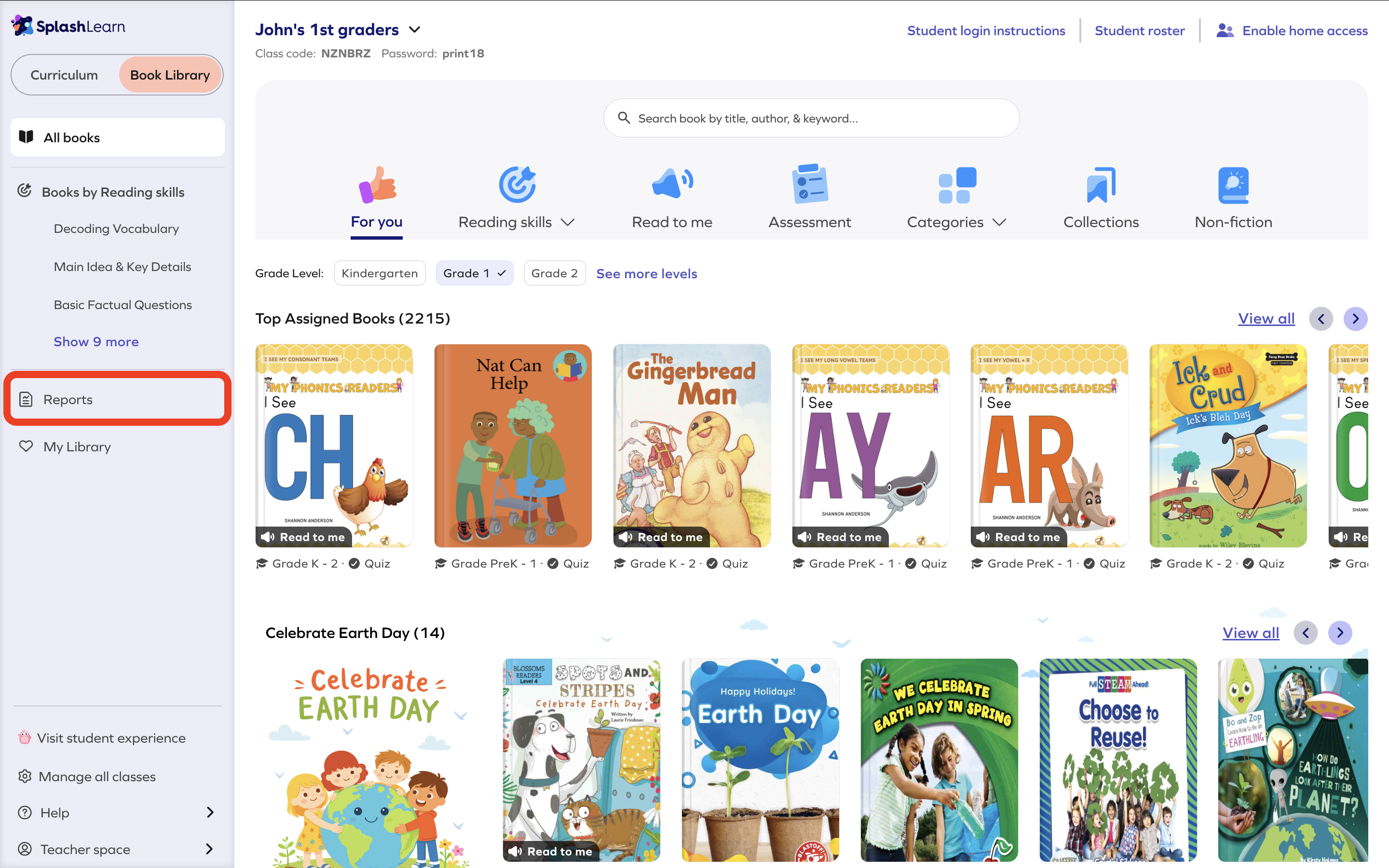
Task: Click Enable home access link
Action: click(x=1305, y=30)
